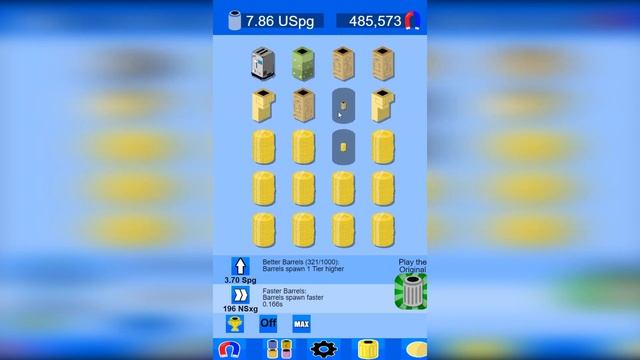Tap the L-shaped yellow block below the toaster
The height and width of the screenshot is (360, 640).
(x=263, y=105)
